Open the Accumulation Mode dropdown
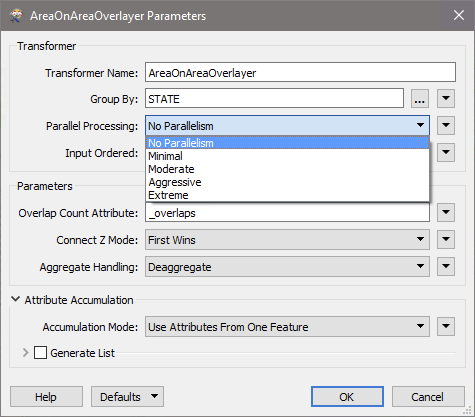Image resolution: width=475 pixels, height=417 pixels. (287, 326)
